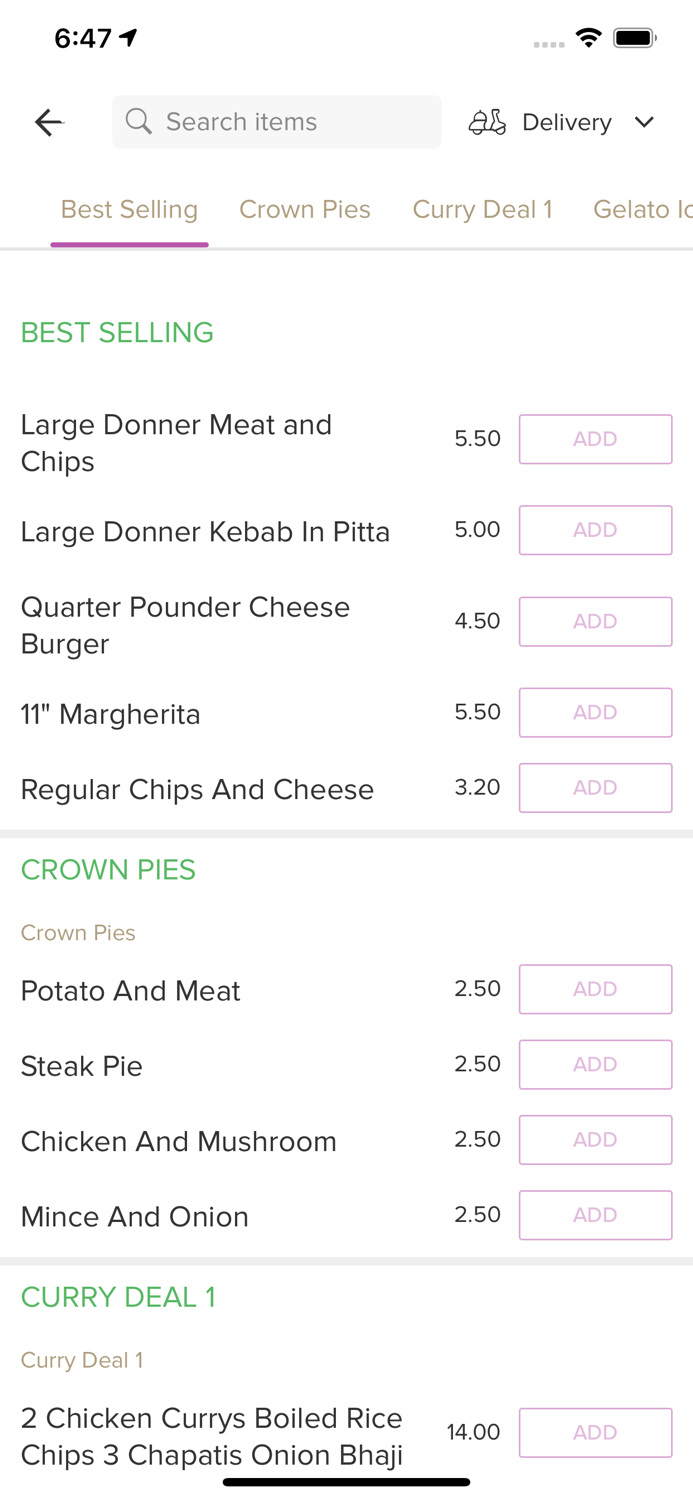Expand the chevron beside Delivery
The image size is (693, 1500).
pyautogui.click(x=645, y=122)
